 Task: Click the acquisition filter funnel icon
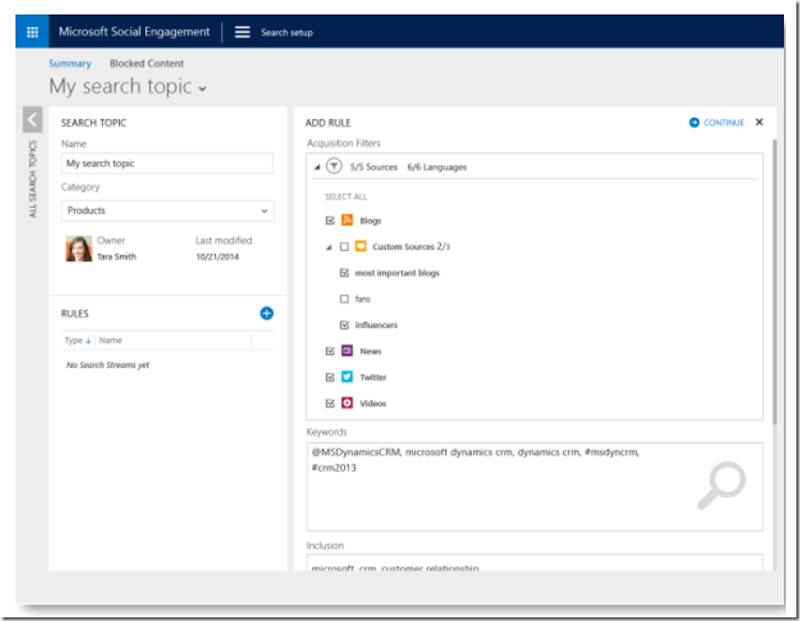(334, 166)
